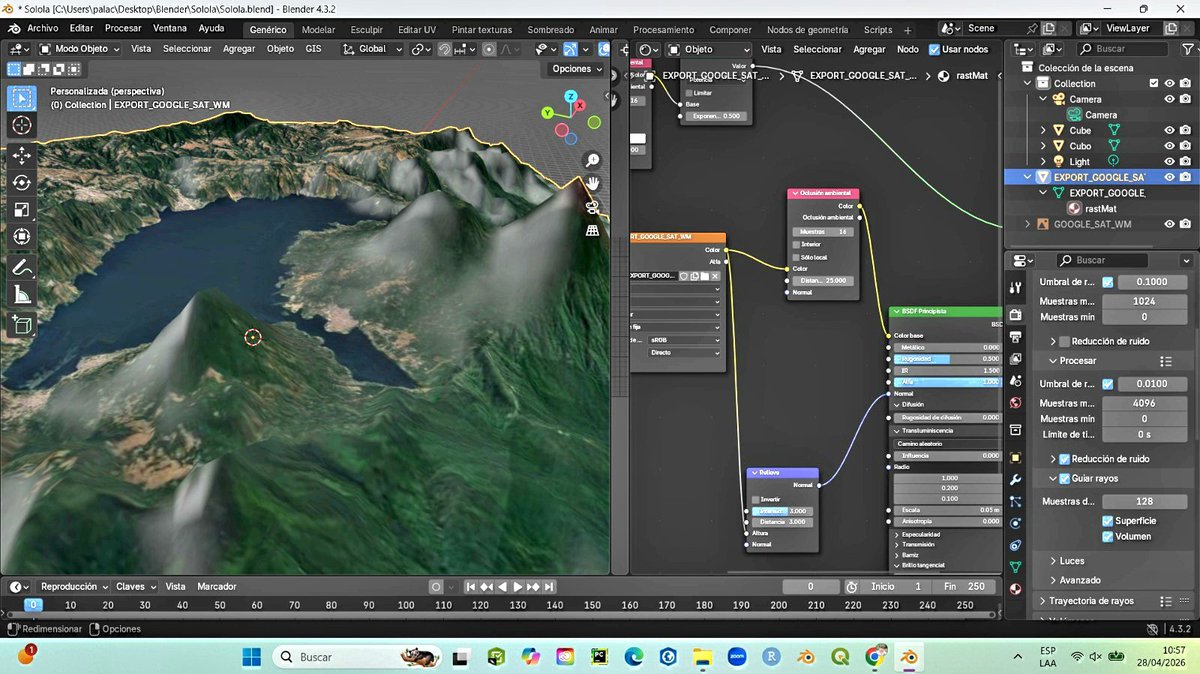1200x674 pixels.
Task: Open the Windows Start button
Action: [251, 657]
